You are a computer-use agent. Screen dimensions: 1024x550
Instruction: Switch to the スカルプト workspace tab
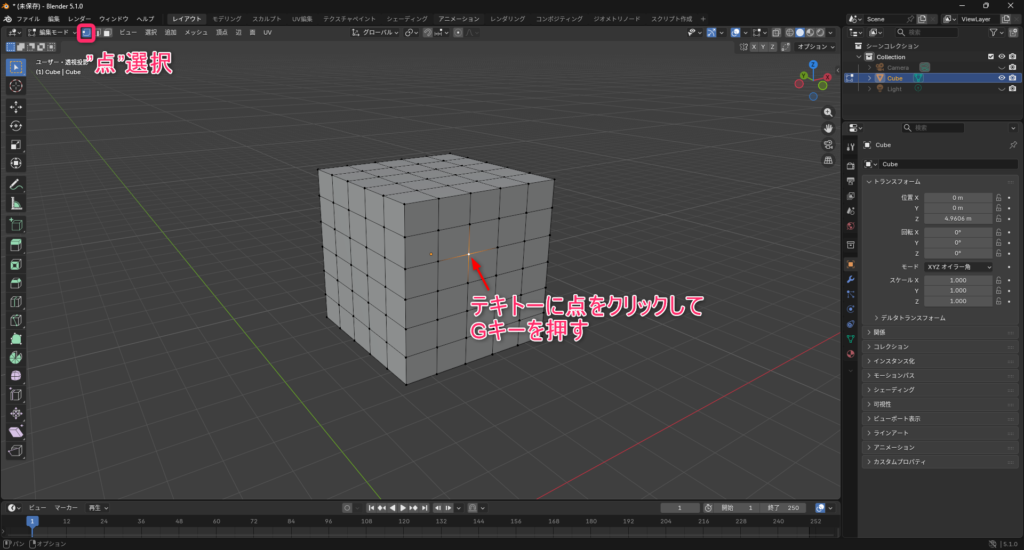coord(266,19)
